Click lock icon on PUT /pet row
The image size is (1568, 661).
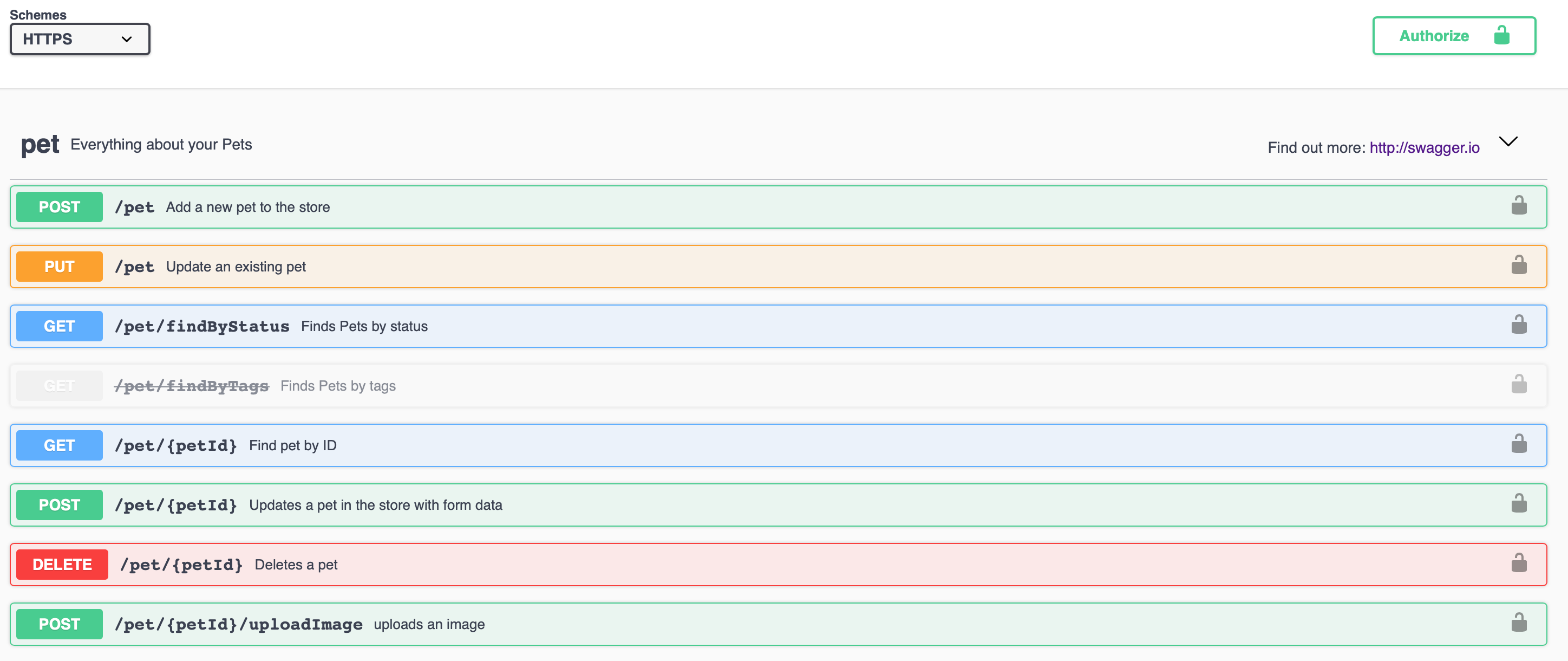pyautogui.click(x=1519, y=265)
